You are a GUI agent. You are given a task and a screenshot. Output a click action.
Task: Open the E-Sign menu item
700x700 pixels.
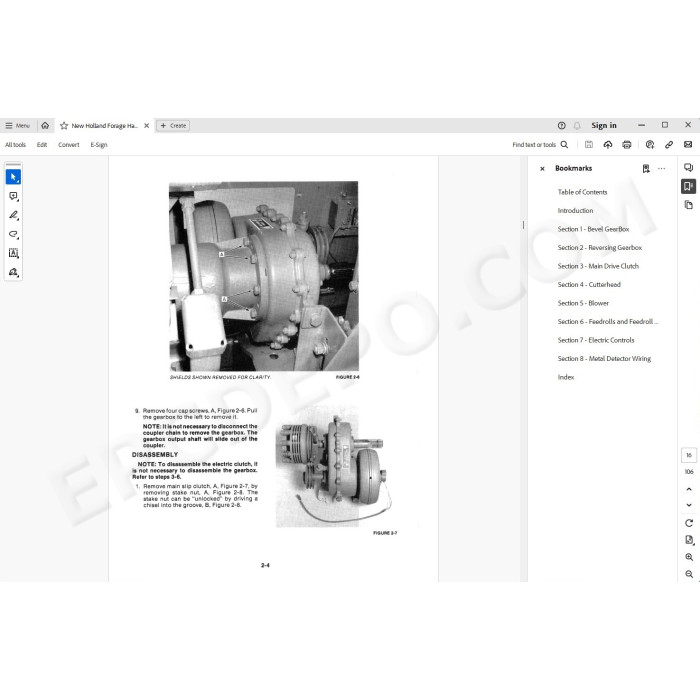pyautogui.click(x=99, y=145)
